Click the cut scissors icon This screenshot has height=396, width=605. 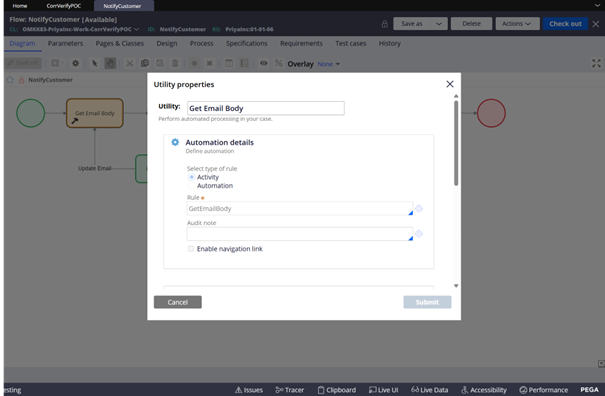[x=130, y=63]
